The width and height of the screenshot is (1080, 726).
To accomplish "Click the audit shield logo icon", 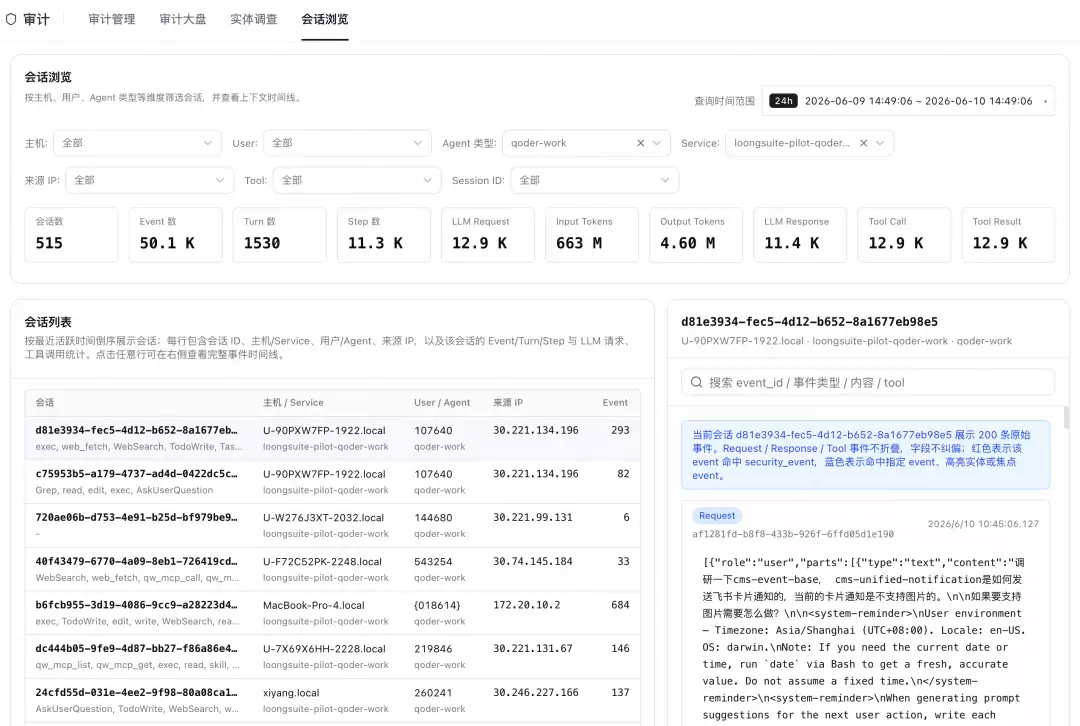I will (10, 19).
